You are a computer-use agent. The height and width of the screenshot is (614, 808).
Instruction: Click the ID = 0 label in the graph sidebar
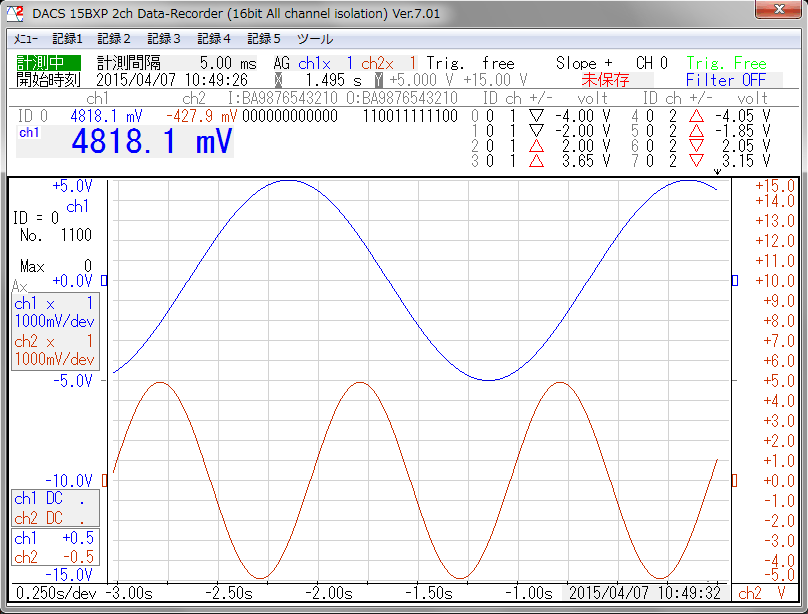tap(36, 218)
